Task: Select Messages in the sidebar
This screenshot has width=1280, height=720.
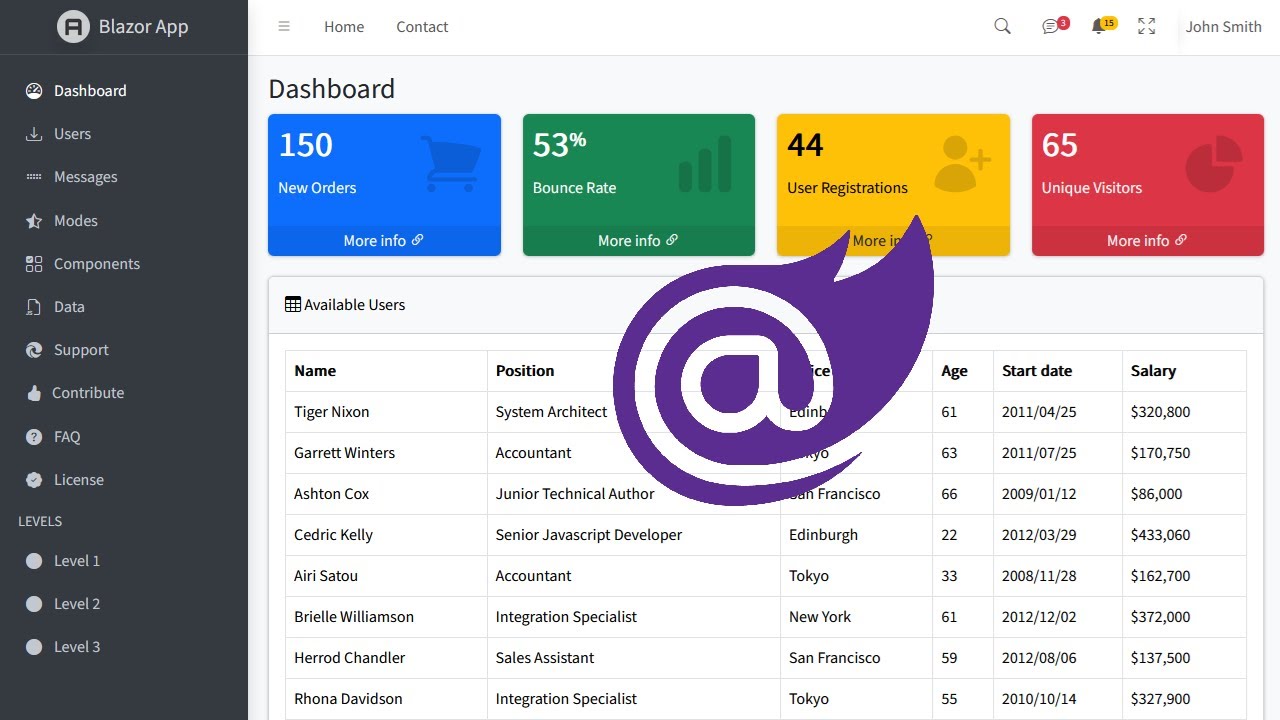Action: (x=124, y=177)
